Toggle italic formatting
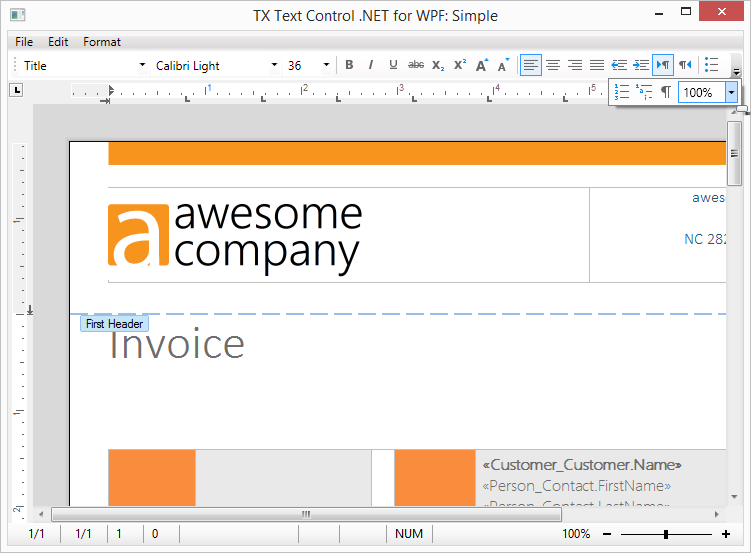The width and height of the screenshot is (751, 553). [x=371, y=65]
